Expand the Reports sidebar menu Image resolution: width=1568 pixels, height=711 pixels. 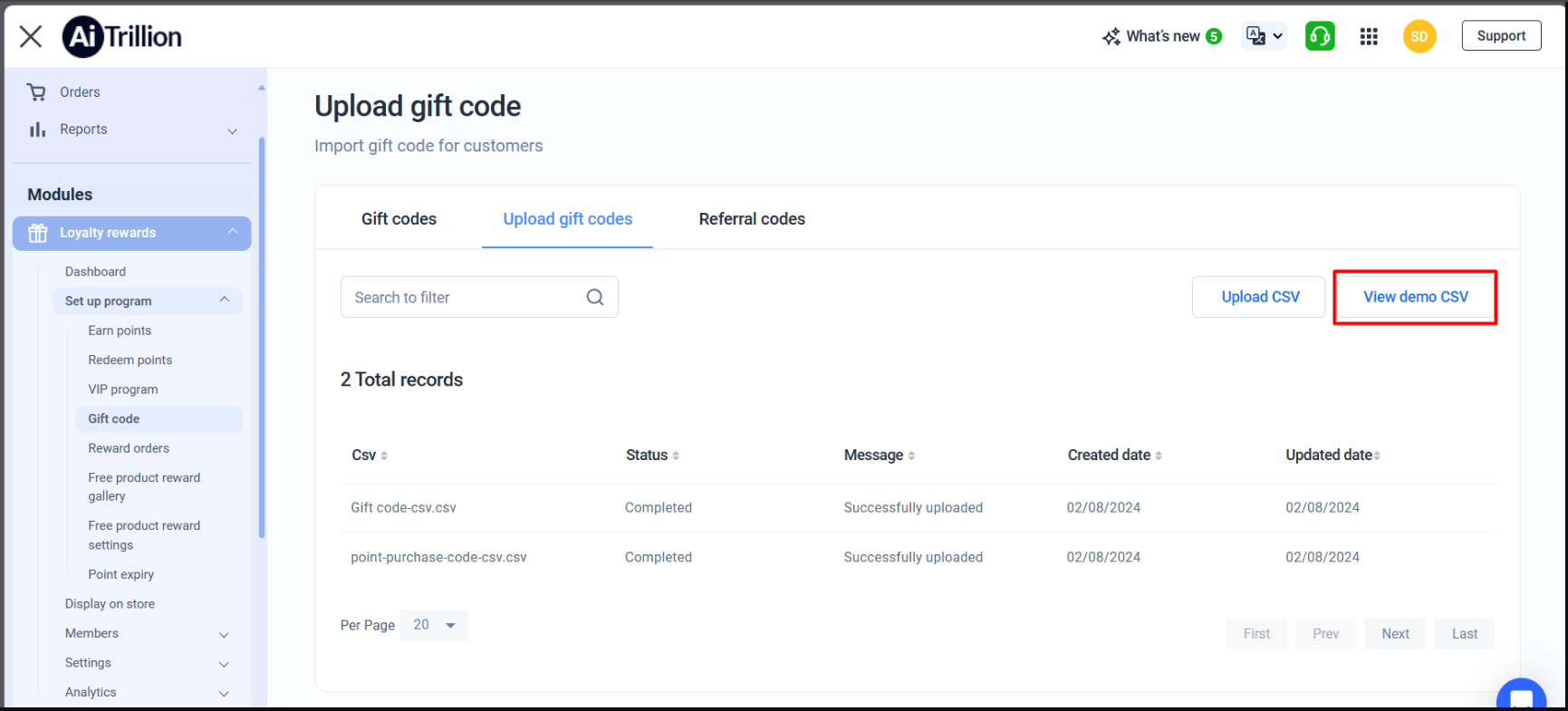[x=232, y=130]
